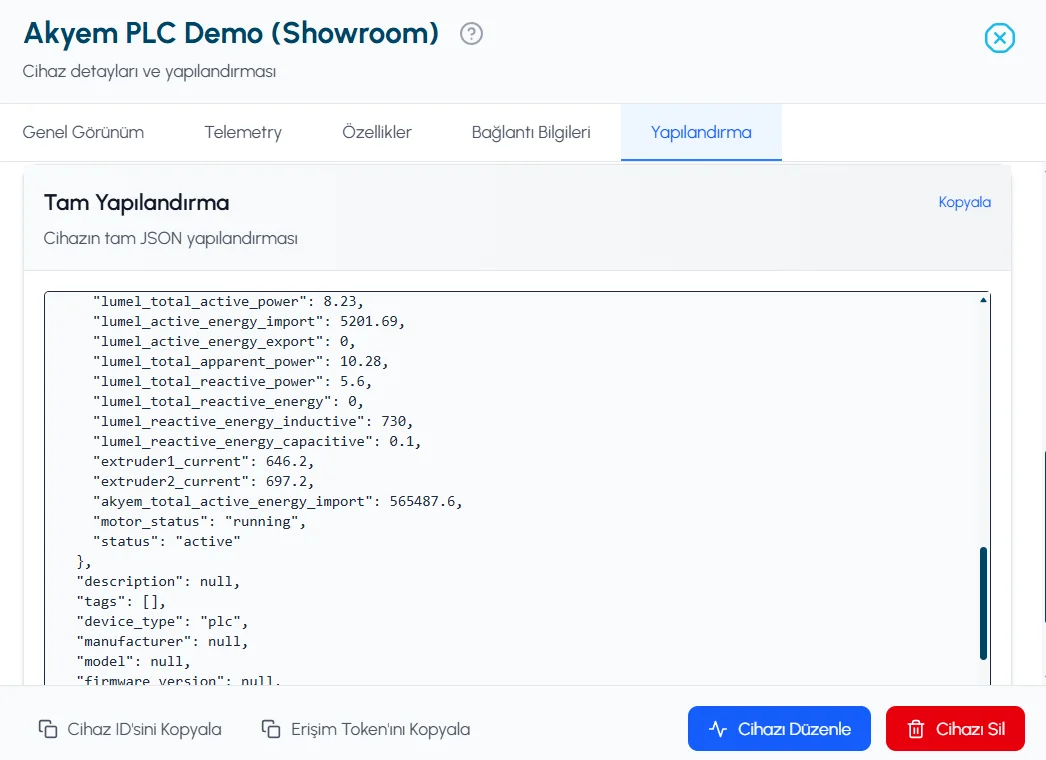Screen dimensions: 1046x760
Task: Click Cihaz detayları ve yapılandırması subtitle
Action: (149, 71)
